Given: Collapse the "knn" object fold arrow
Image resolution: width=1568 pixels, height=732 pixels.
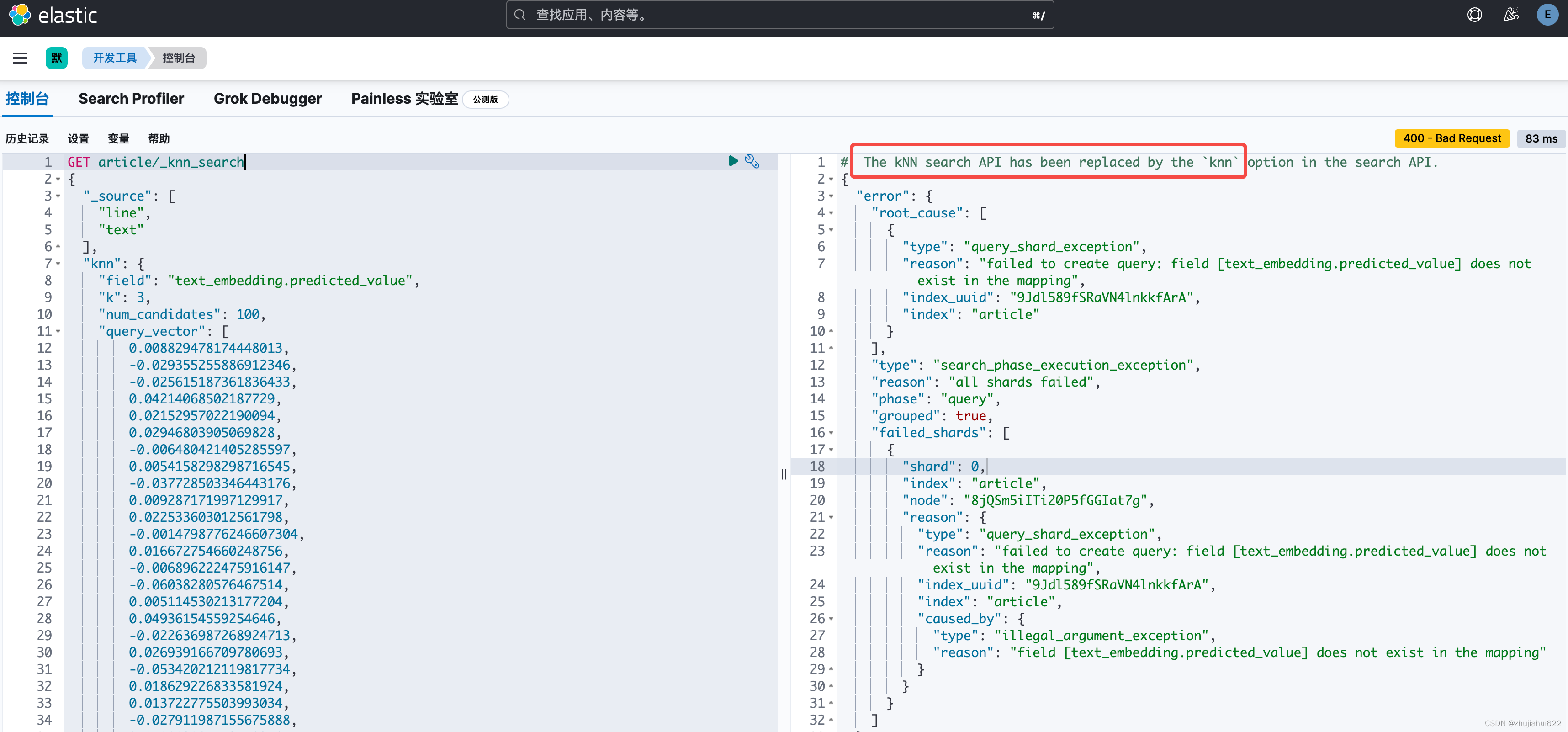Looking at the screenshot, I should click(x=58, y=264).
